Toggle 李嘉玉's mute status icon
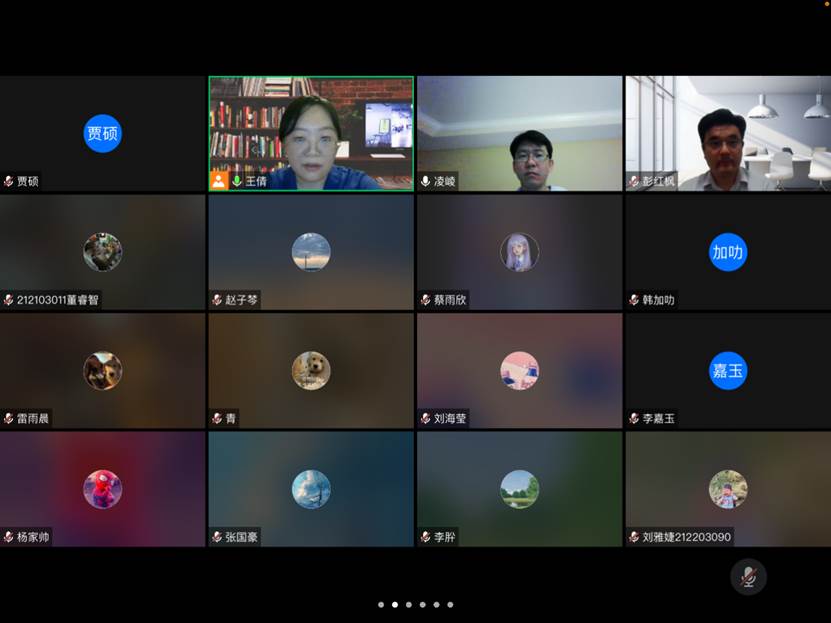The height and width of the screenshot is (623, 831). (632, 418)
